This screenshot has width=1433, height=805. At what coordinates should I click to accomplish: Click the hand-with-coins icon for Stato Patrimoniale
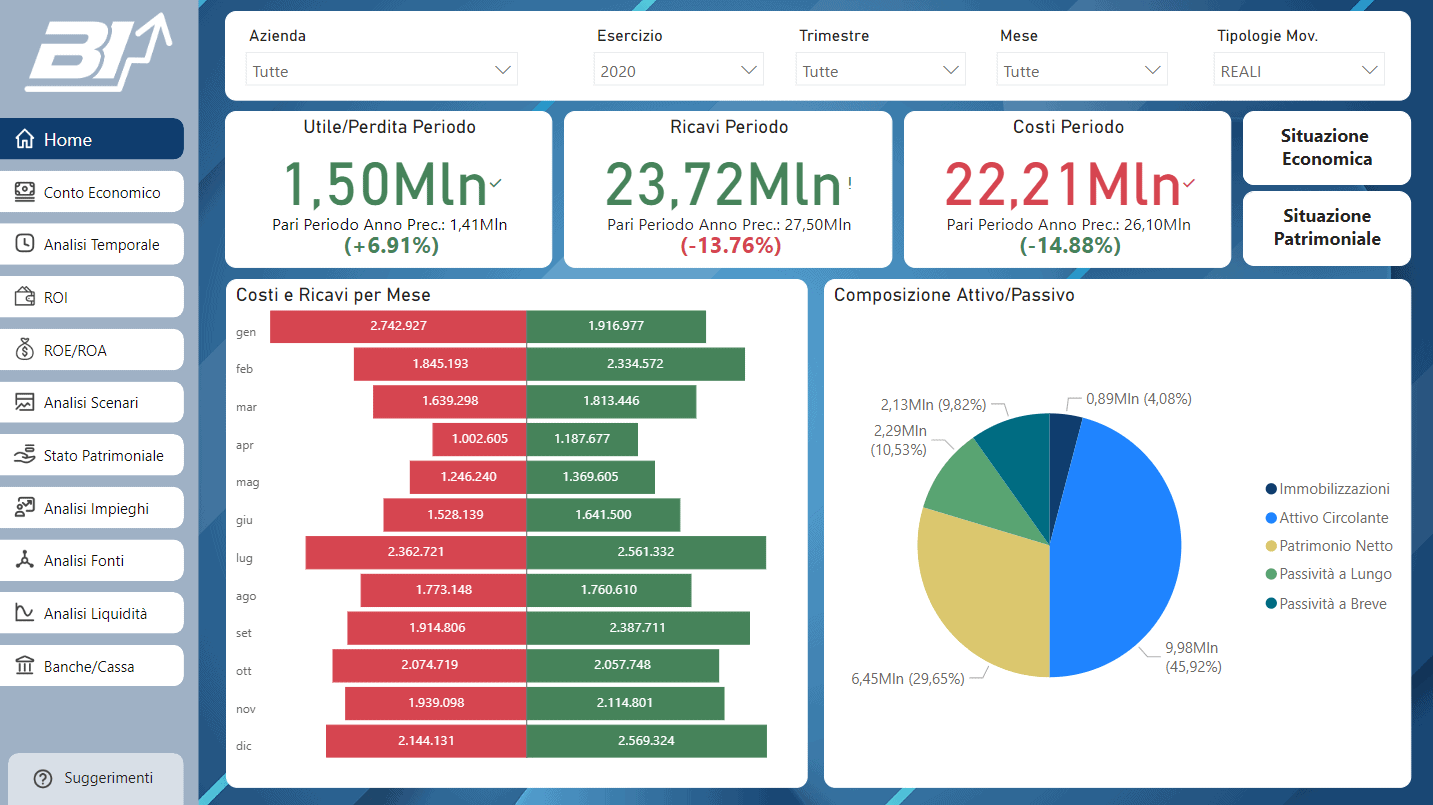point(25,456)
